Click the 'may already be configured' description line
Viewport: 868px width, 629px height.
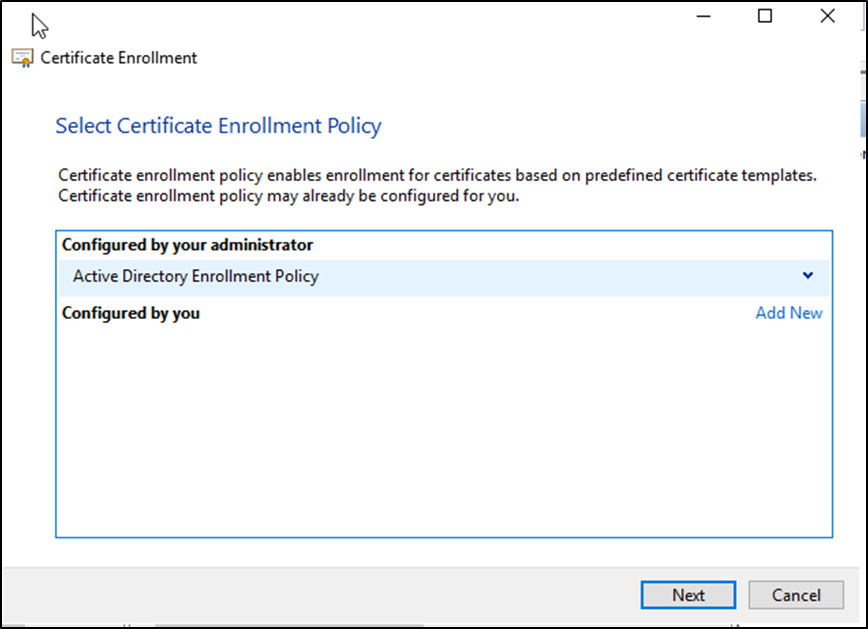(288, 195)
